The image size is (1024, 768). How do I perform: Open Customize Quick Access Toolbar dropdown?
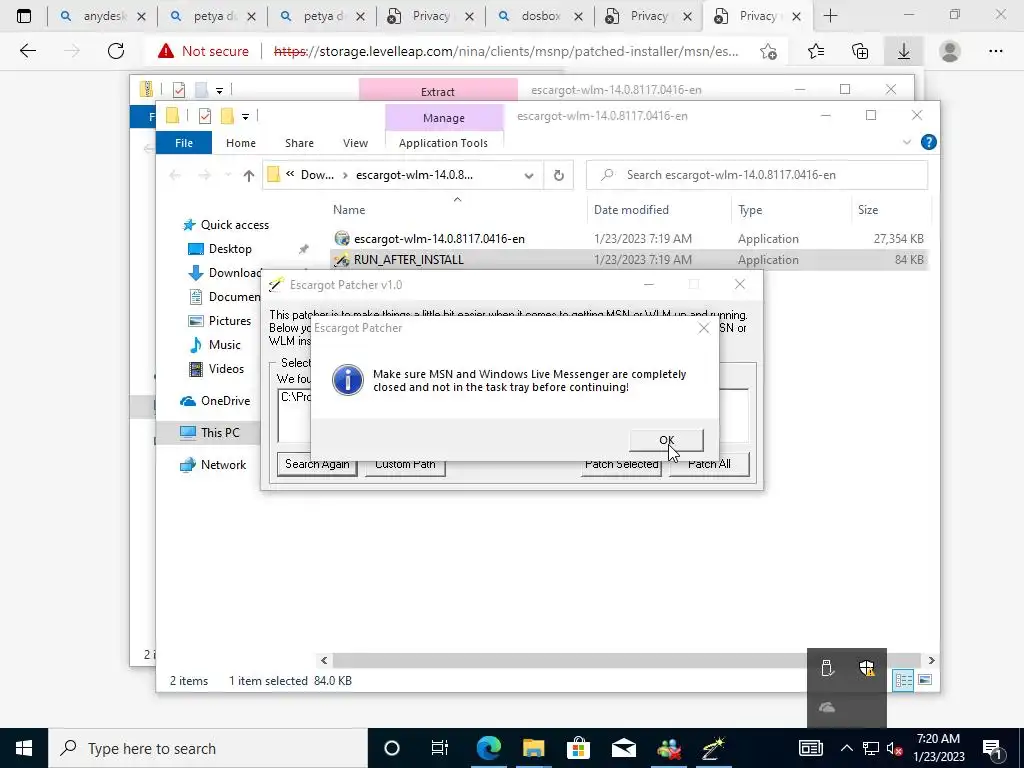pos(245,117)
